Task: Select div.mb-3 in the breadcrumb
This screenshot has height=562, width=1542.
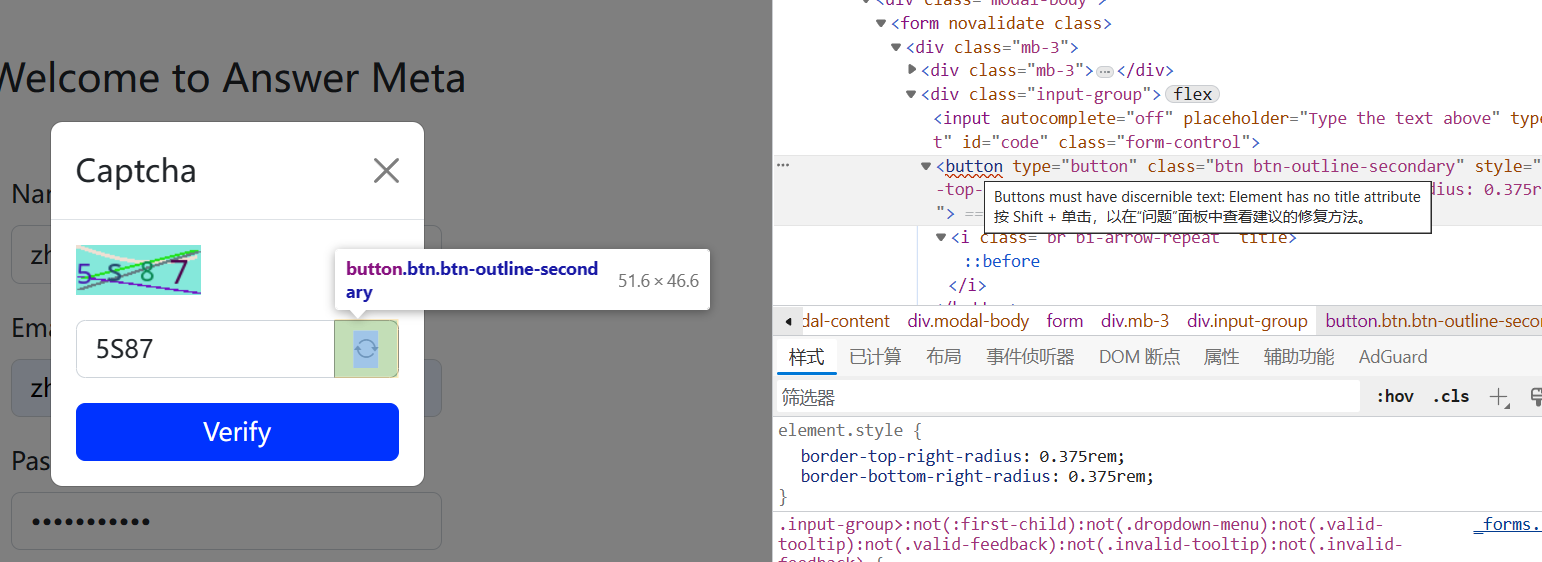Action: 1135,321
